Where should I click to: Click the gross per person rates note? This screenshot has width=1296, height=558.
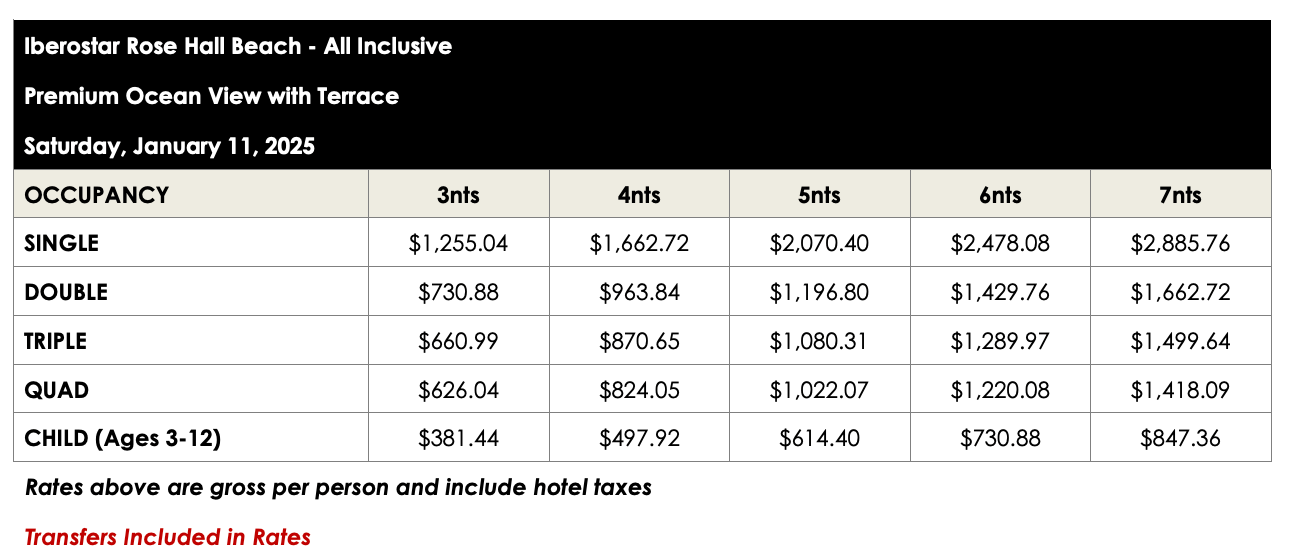point(338,488)
